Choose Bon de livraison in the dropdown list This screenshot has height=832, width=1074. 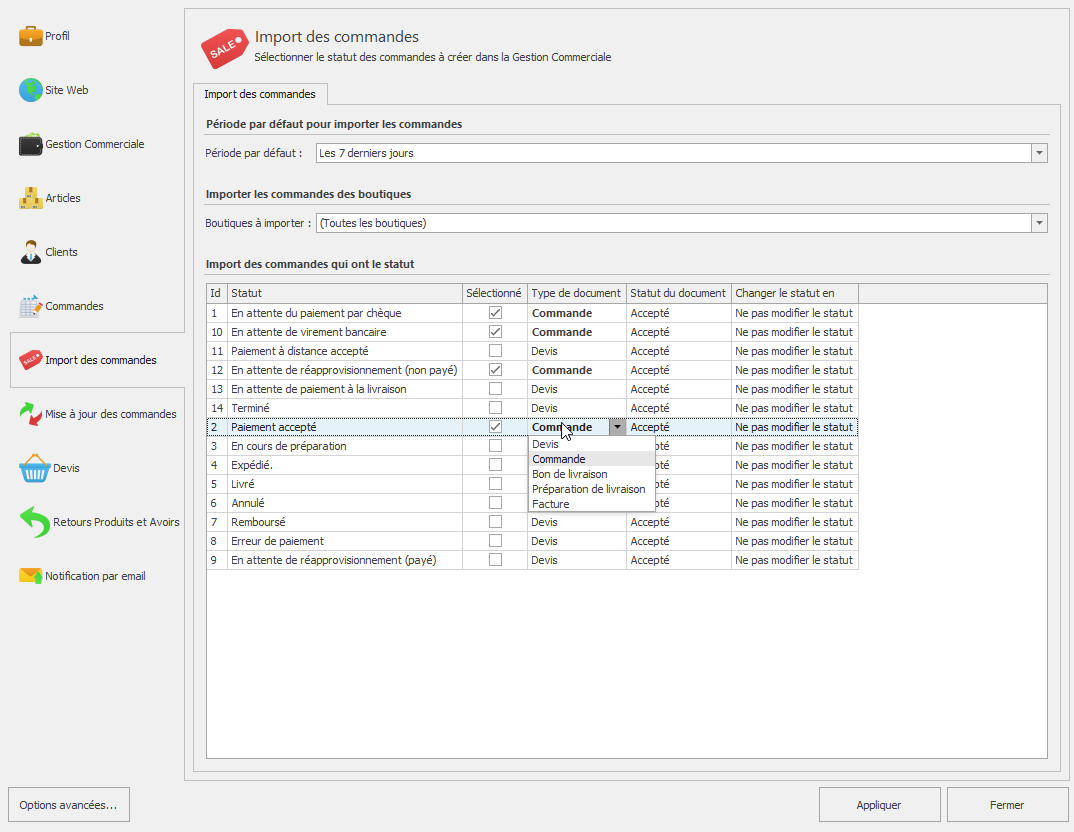click(x=592, y=475)
